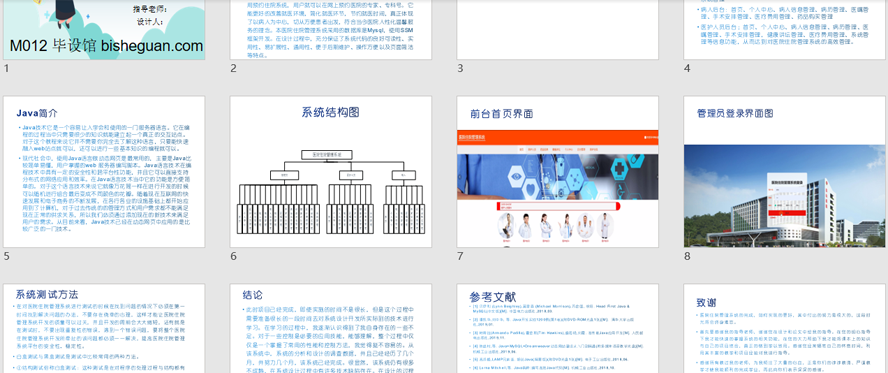Viewport: 888px width, 373px height.
Task: Select the slide 1 cover thumbnail with cartoon figure
Action: coord(104,29)
